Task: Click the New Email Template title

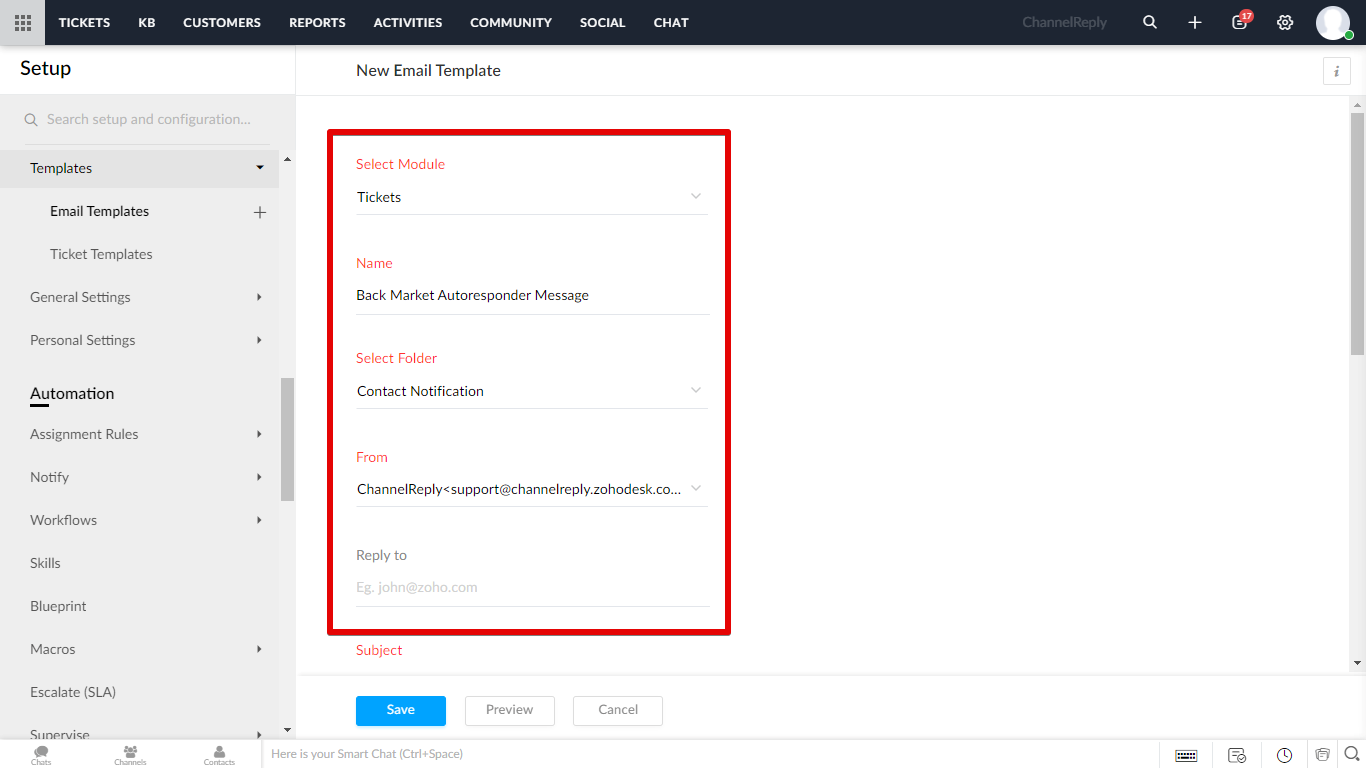Action: 428,71
